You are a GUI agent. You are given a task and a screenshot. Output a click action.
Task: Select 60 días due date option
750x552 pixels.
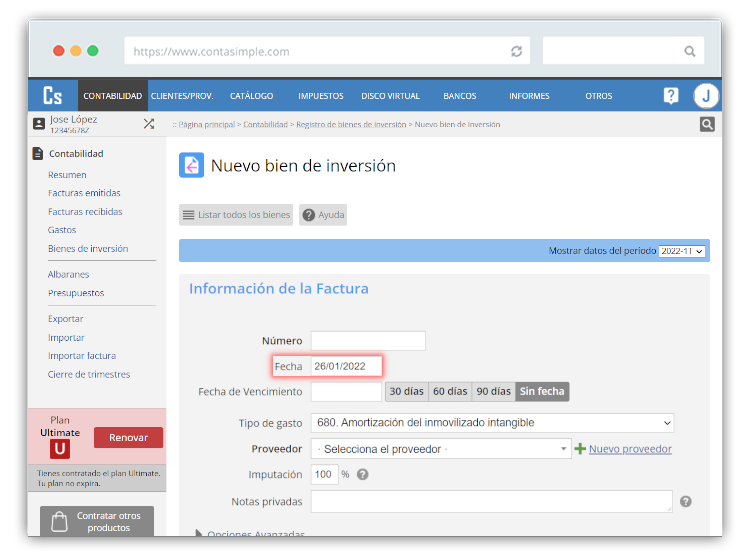pos(450,391)
